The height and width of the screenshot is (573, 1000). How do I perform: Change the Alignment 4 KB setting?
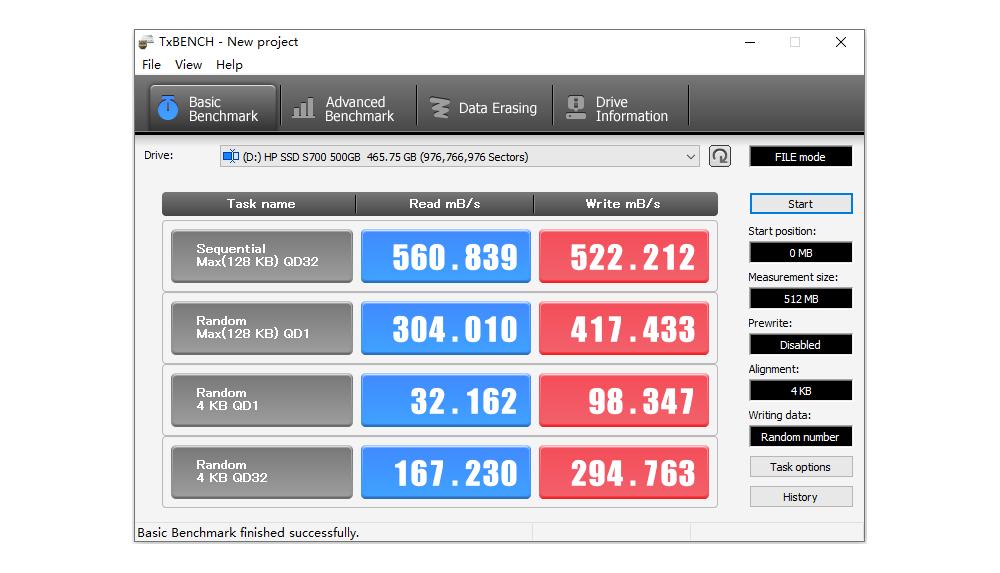(800, 391)
